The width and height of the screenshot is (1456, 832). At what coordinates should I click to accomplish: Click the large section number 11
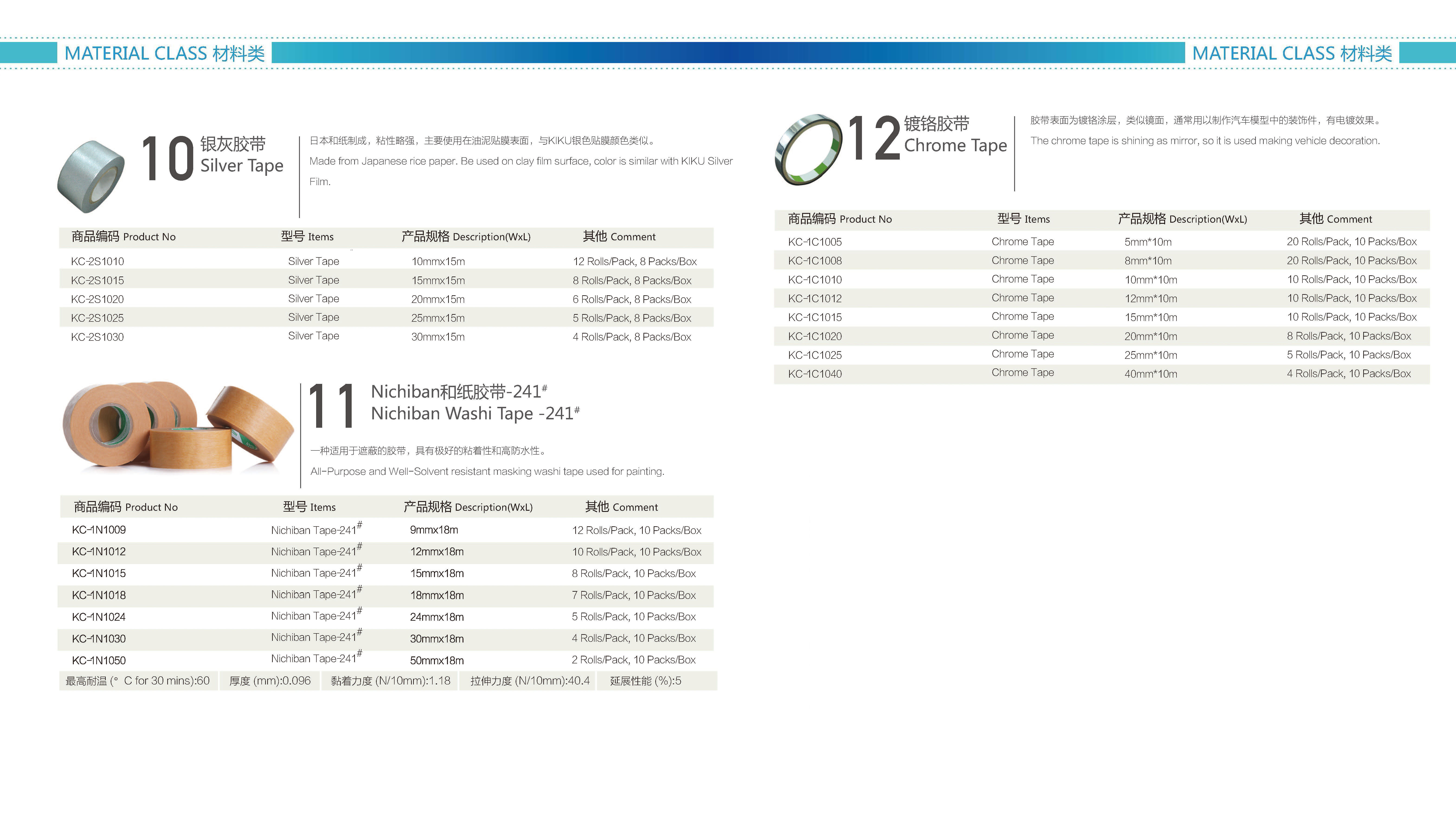click(331, 407)
